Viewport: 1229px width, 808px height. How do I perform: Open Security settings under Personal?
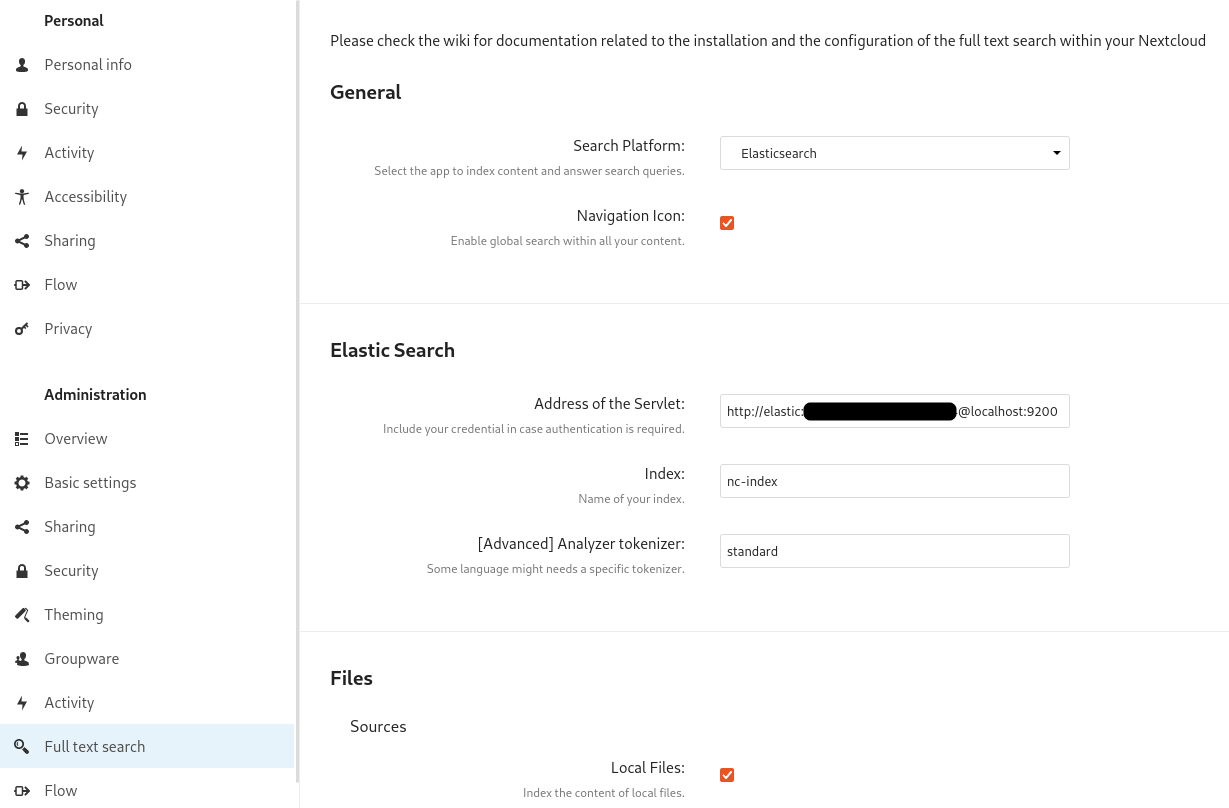tap(71, 108)
